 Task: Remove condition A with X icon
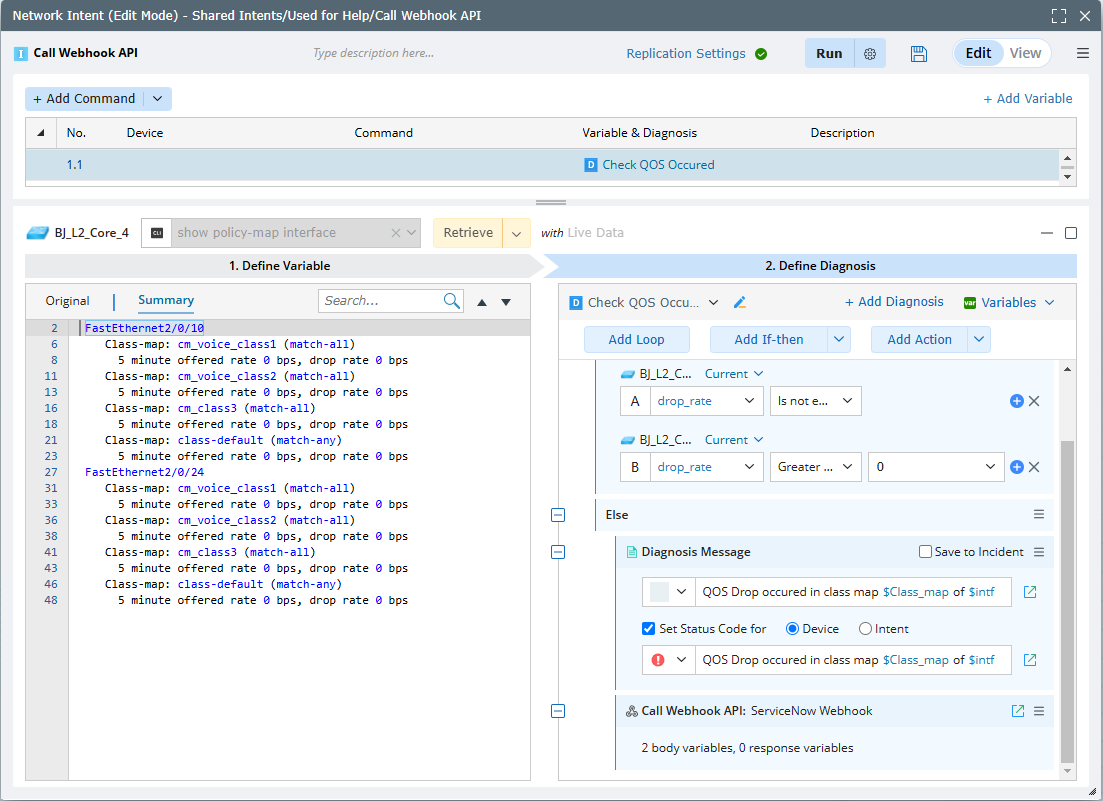pos(1035,401)
